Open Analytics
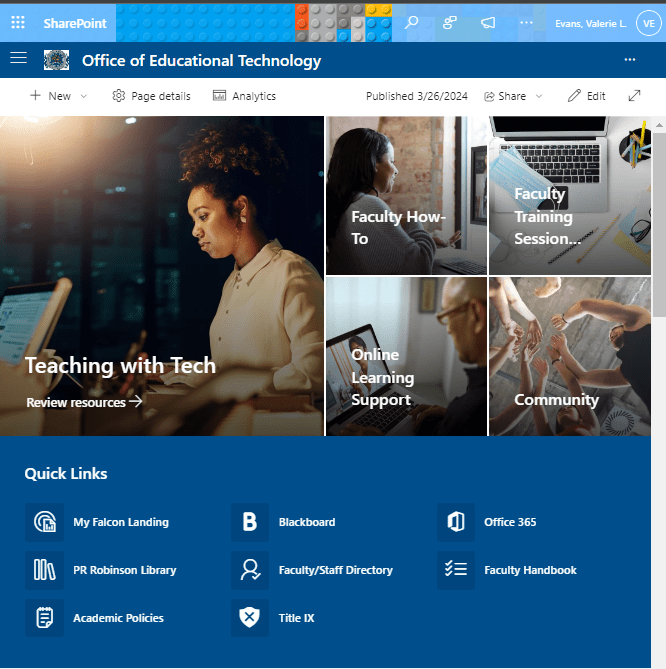 click(x=244, y=96)
